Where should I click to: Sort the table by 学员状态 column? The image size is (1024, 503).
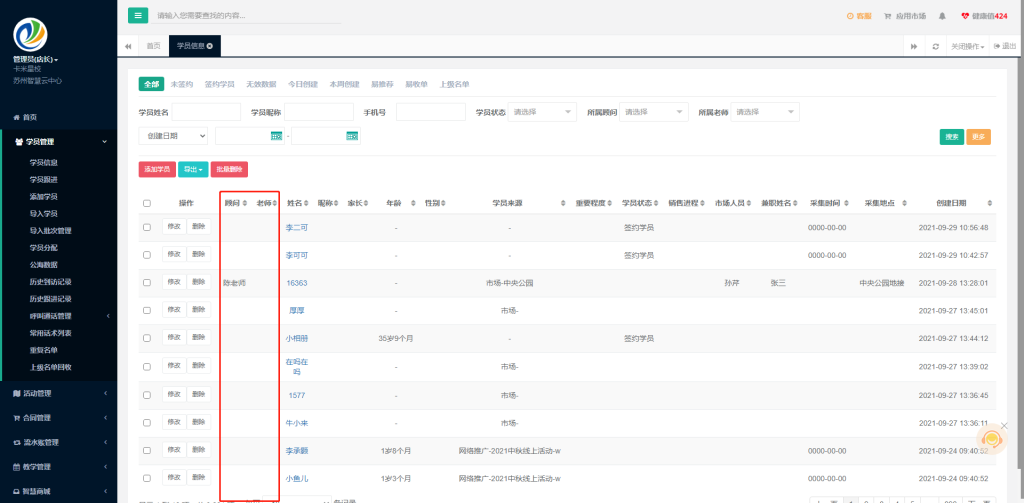click(658, 203)
